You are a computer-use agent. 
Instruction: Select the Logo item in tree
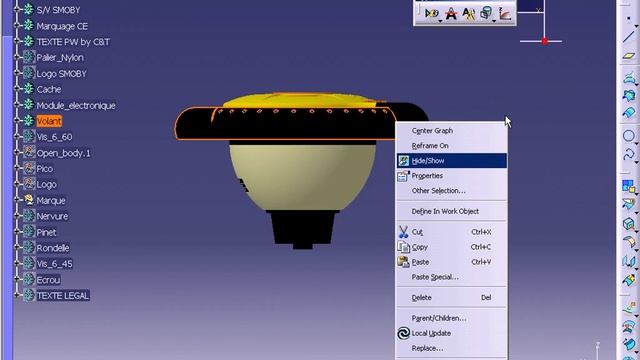click(x=47, y=184)
